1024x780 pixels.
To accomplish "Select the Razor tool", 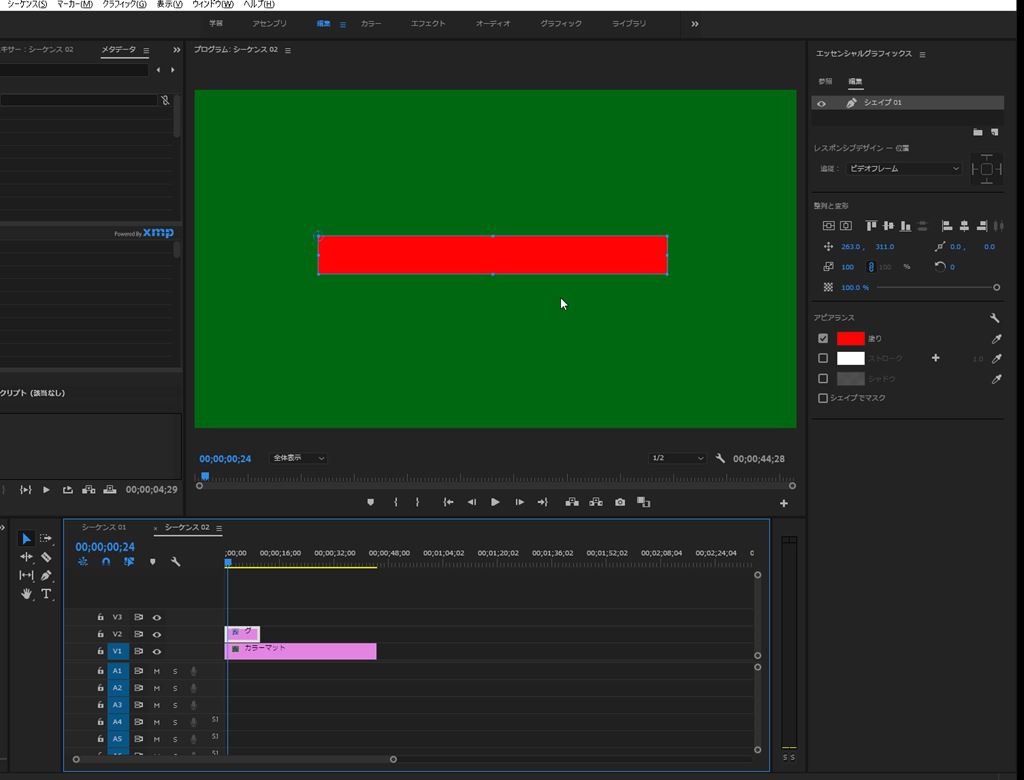I will 46,557.
